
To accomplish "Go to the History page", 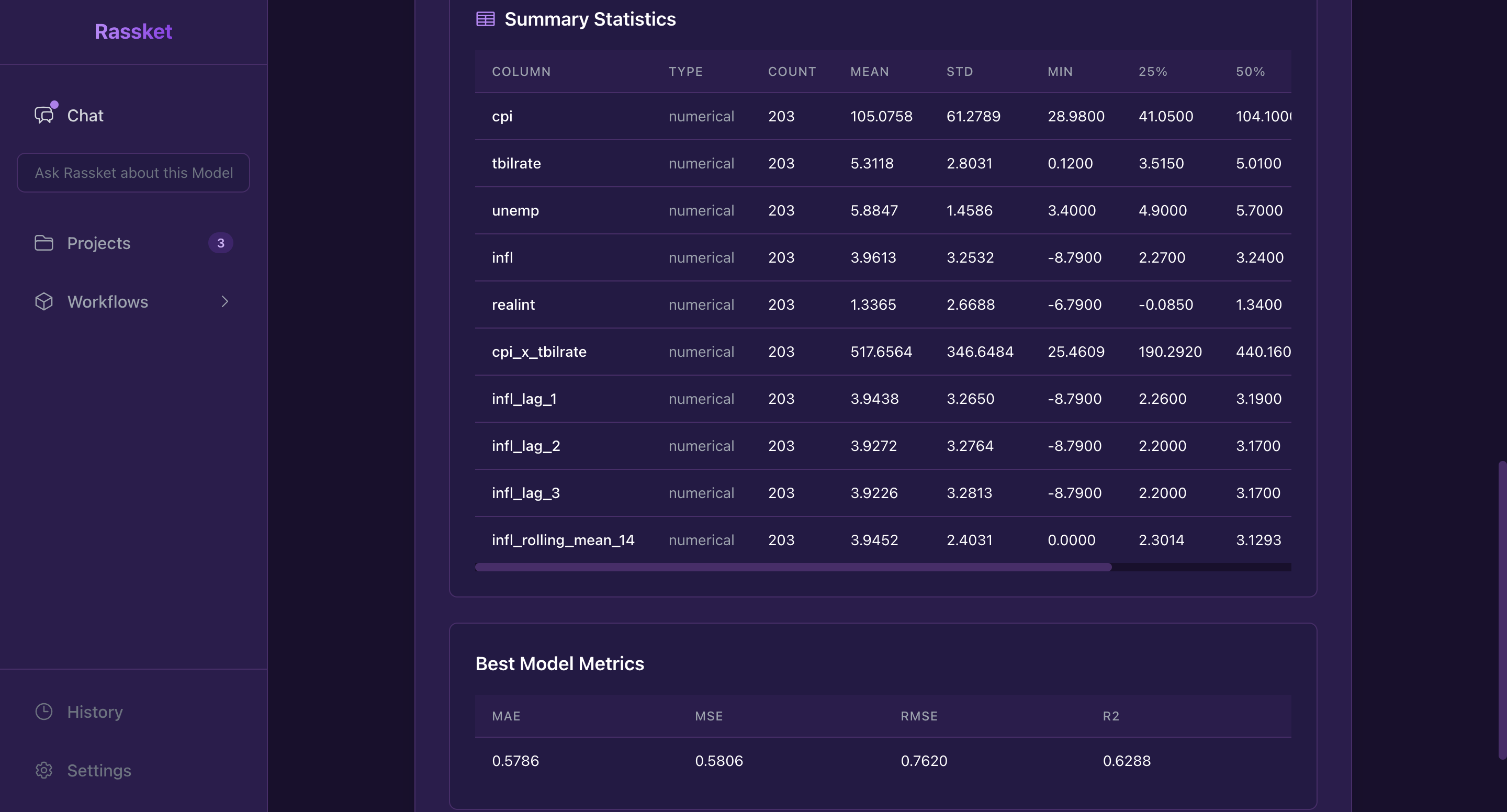I will [x=95, y=712].
